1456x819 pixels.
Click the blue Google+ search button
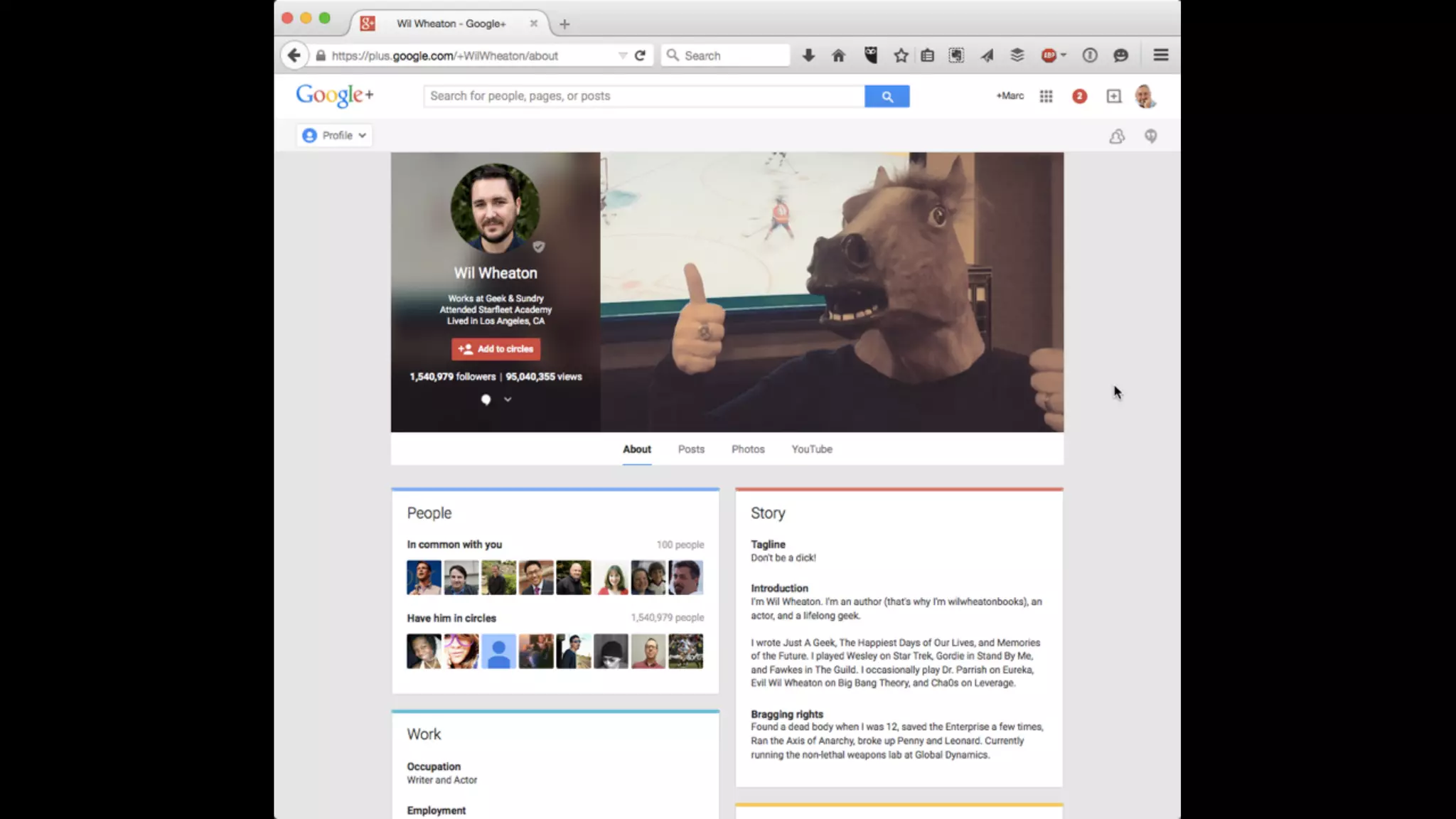coord(887,96)
